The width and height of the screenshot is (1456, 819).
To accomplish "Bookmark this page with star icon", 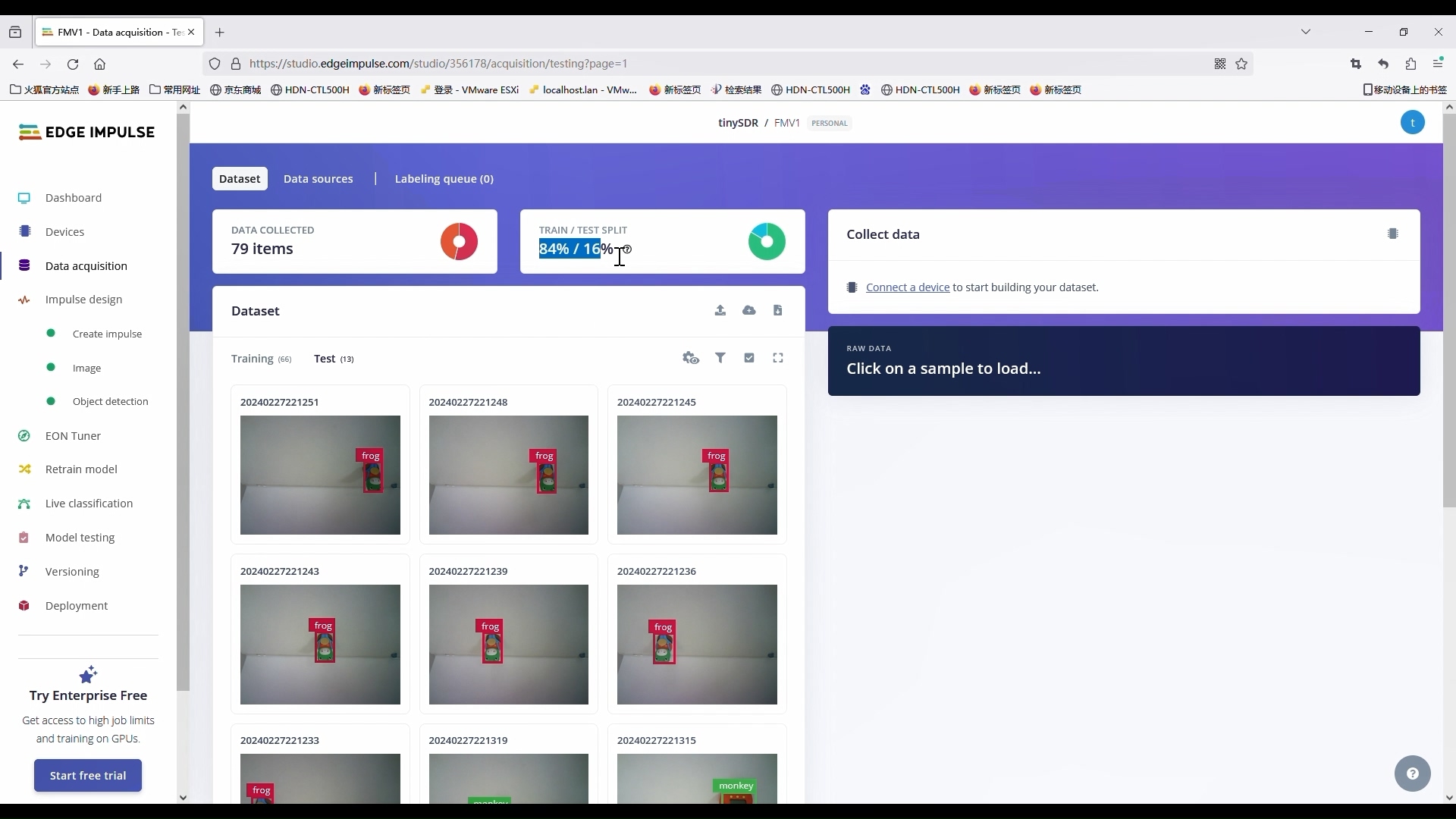I will pos(1241,64).
